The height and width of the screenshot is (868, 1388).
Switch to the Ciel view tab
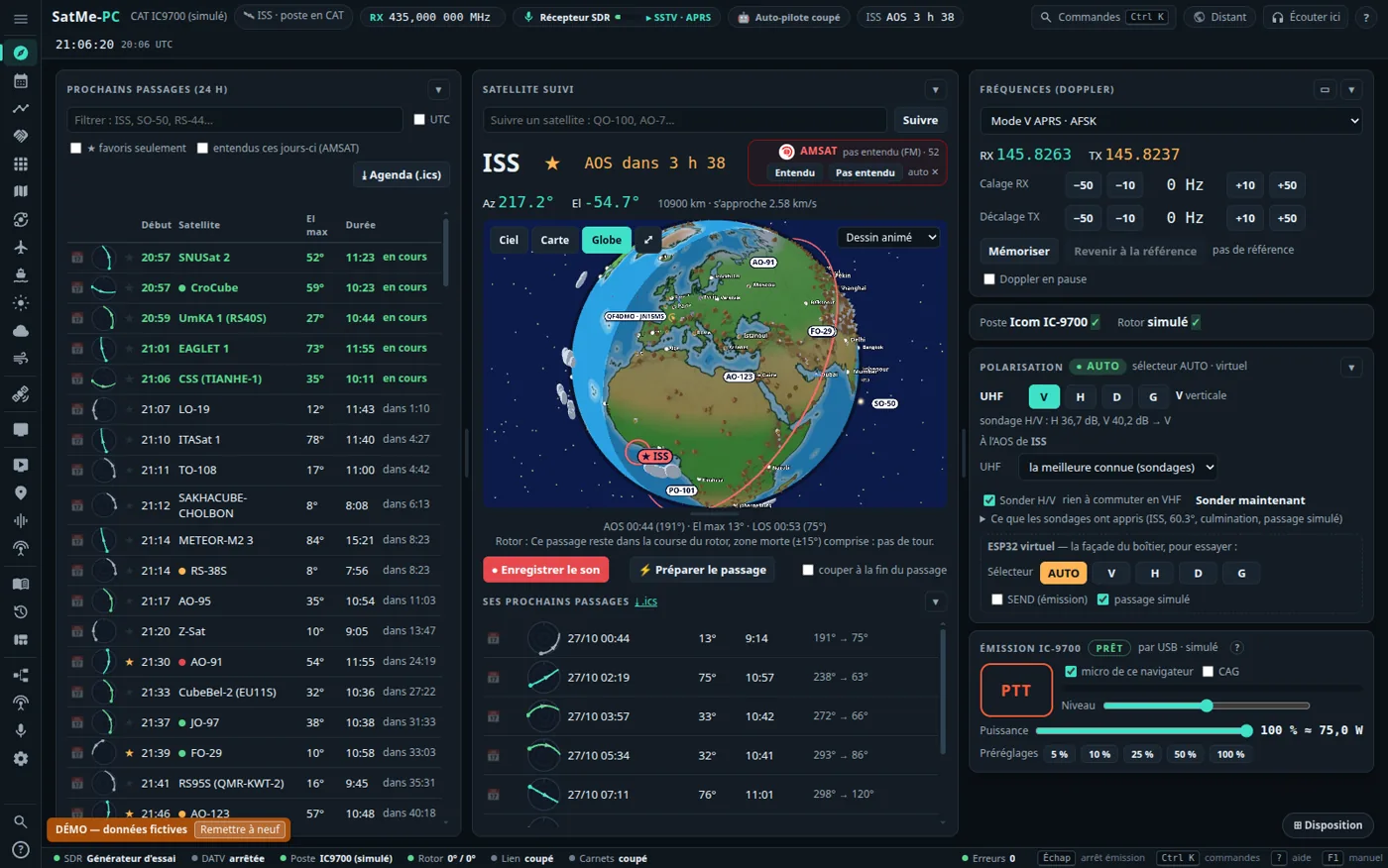509,240
